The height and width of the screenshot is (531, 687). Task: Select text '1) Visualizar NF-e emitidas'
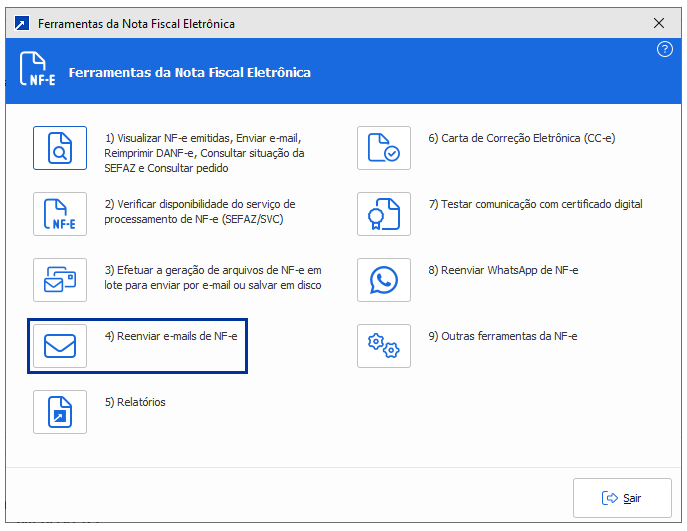pos(169,138)
